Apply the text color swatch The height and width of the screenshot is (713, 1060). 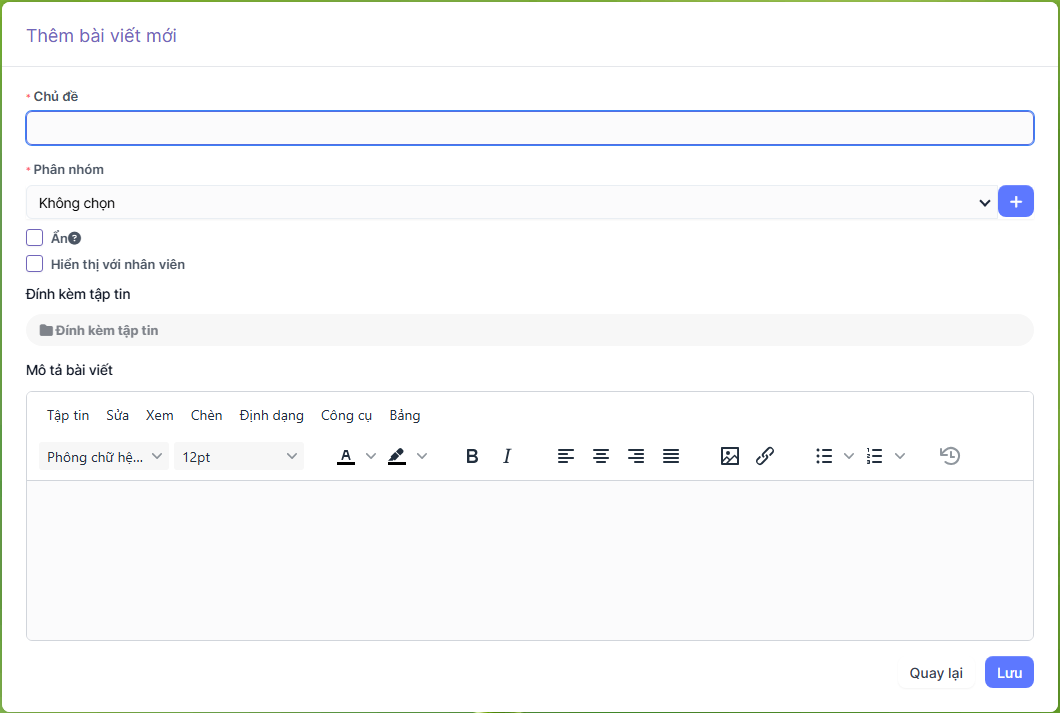point(346,456)
